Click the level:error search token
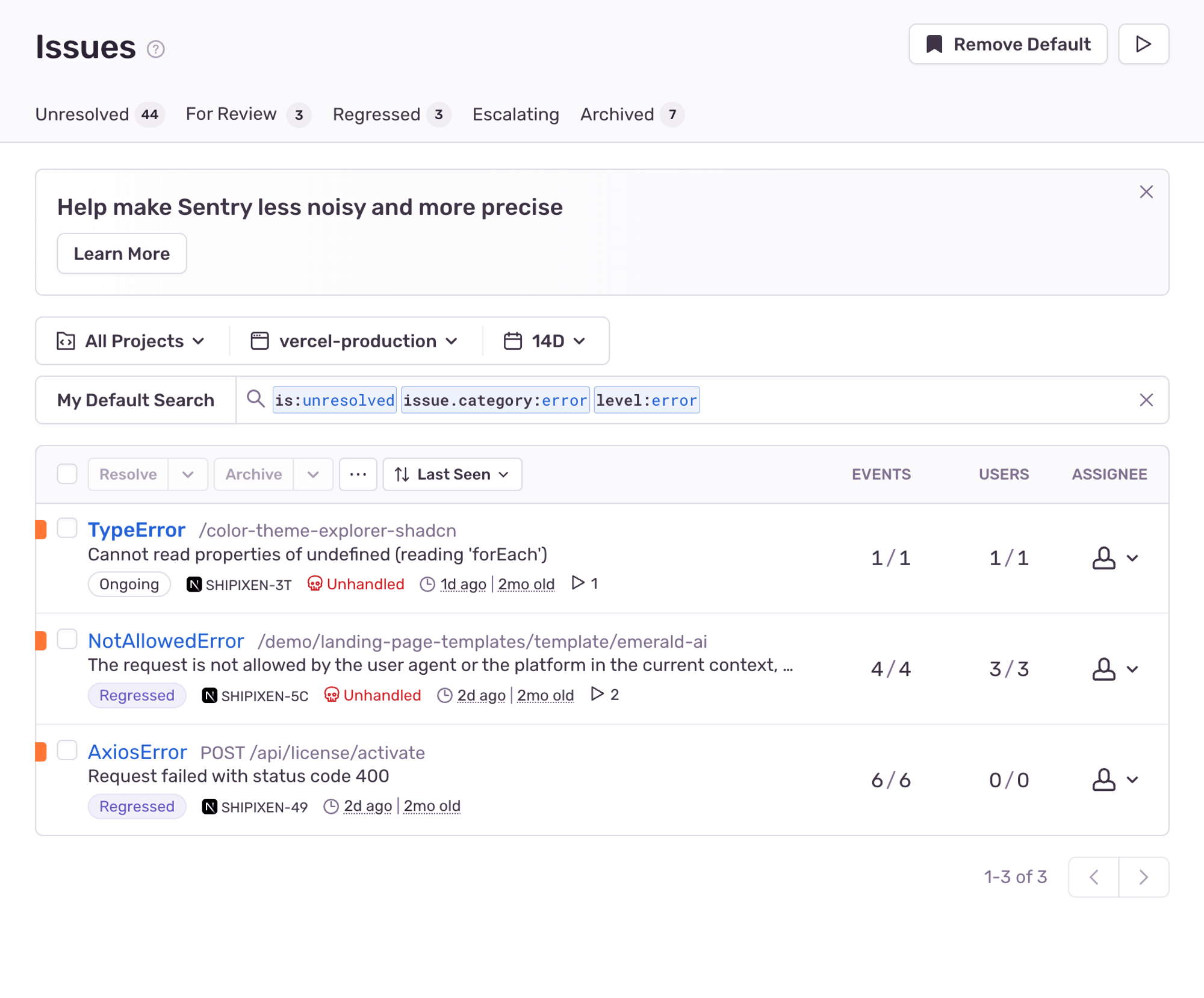 646,400
